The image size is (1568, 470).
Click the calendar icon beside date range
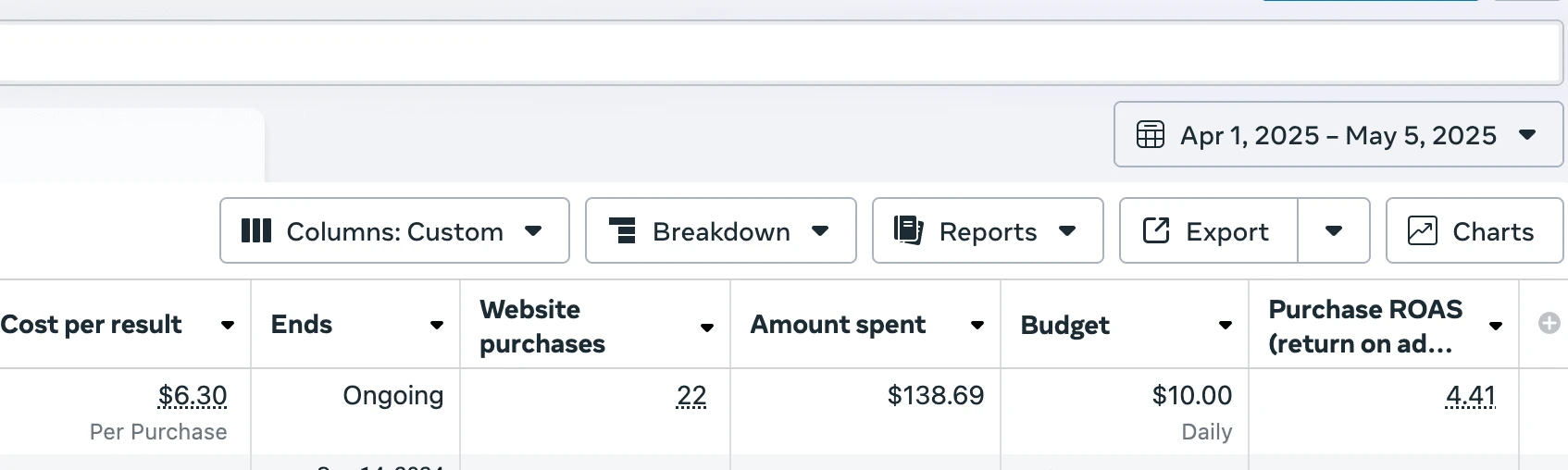(1151, 135)
